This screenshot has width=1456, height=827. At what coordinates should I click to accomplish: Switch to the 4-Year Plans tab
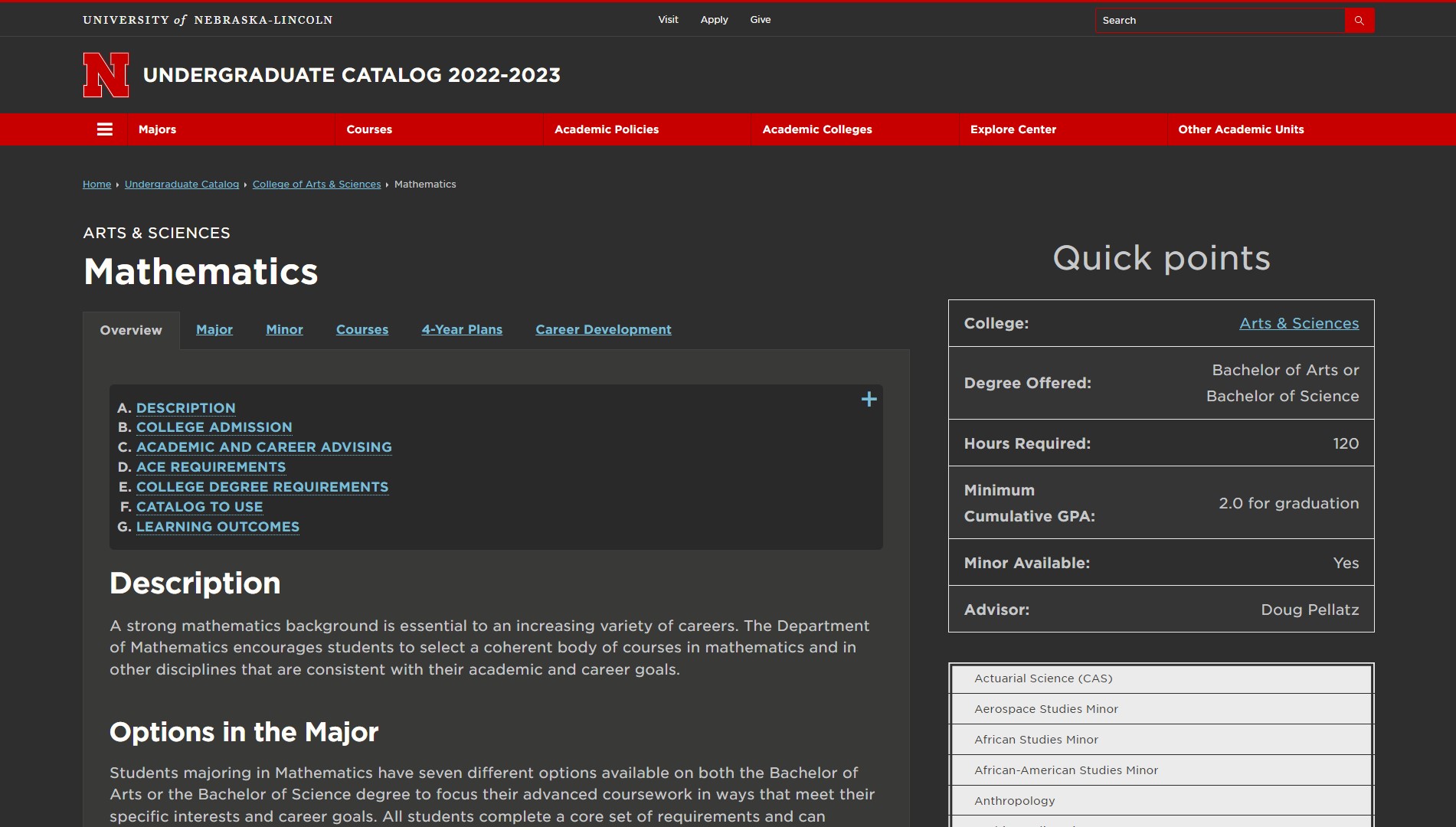[x=461, y=329]
